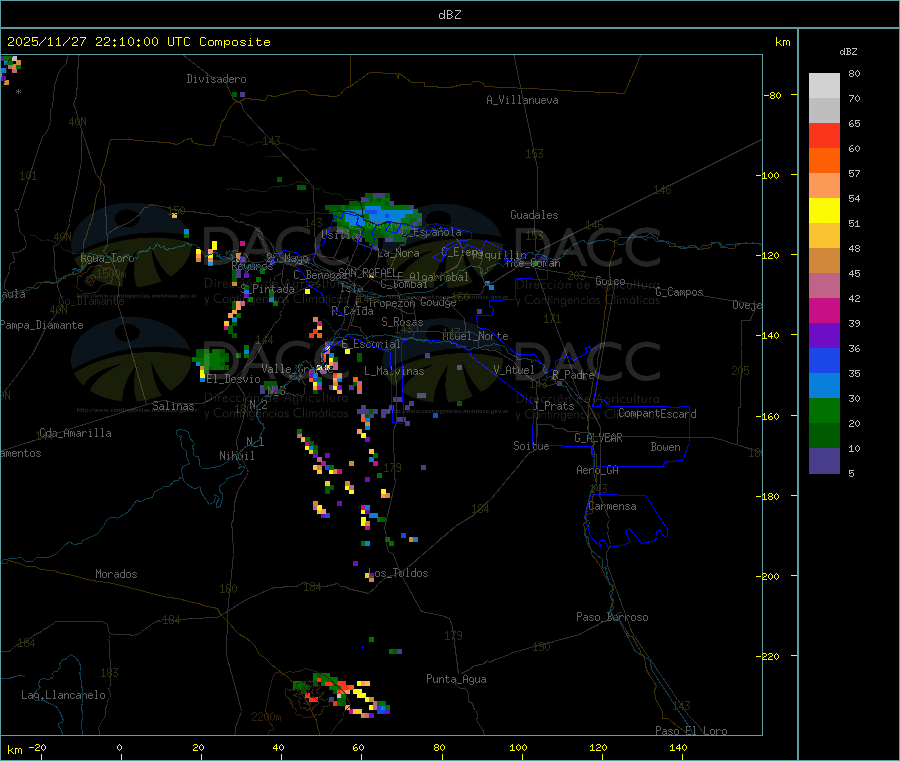This screenshot has width=900, height=761.
Task: Select the yellow 51-54 dBZ legend band
Action: (x=824, y=211)
